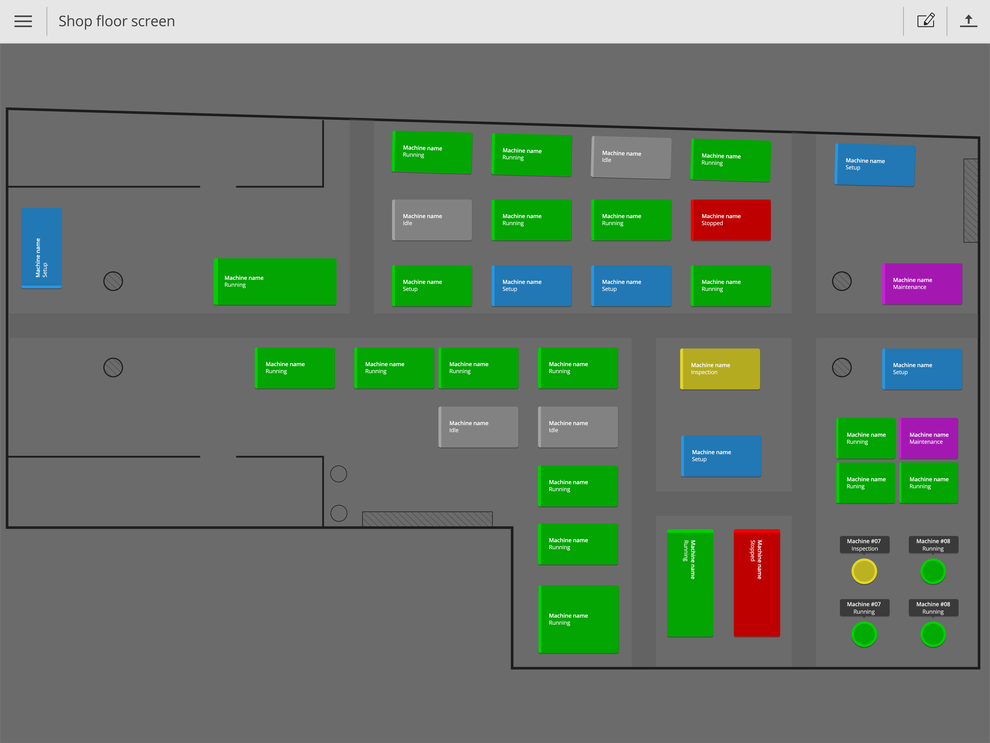Click the upload export arrow icon
The image size is (990, 743).
pyautogui.click(x=969, y=21)
